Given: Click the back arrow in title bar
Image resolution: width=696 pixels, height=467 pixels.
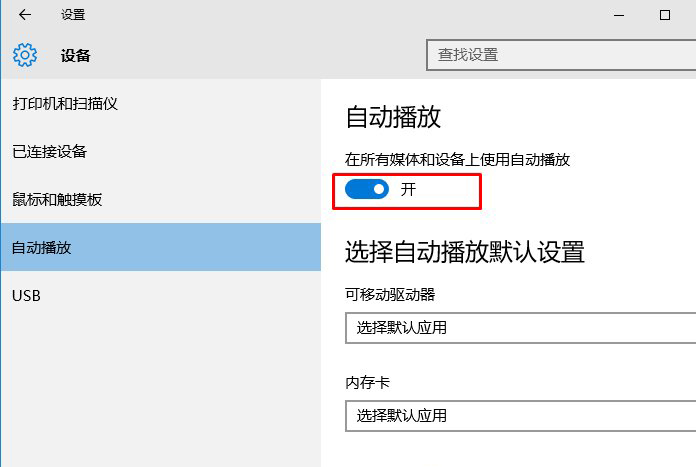Looking at the screenshot, I should pyautogui.click(x=25, y=15).
